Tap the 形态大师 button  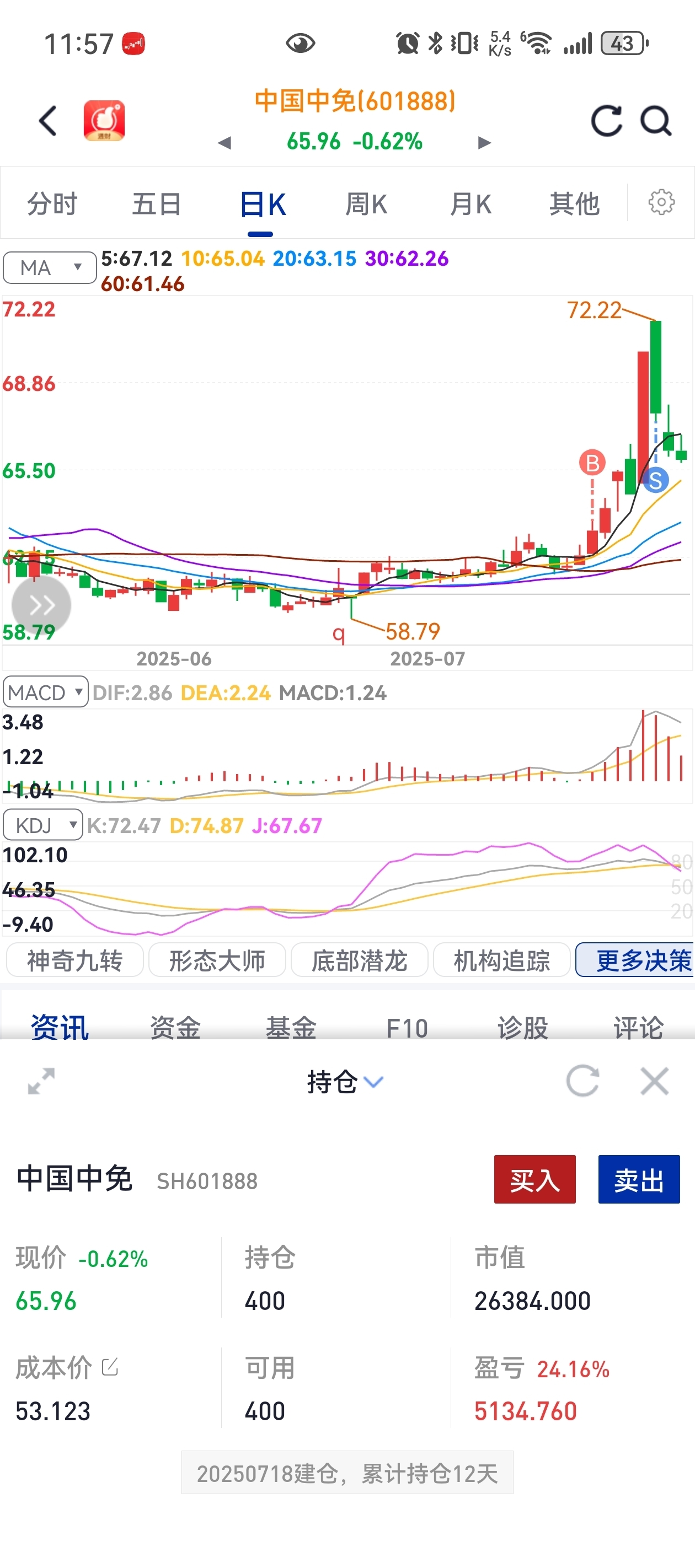(217, 960)
